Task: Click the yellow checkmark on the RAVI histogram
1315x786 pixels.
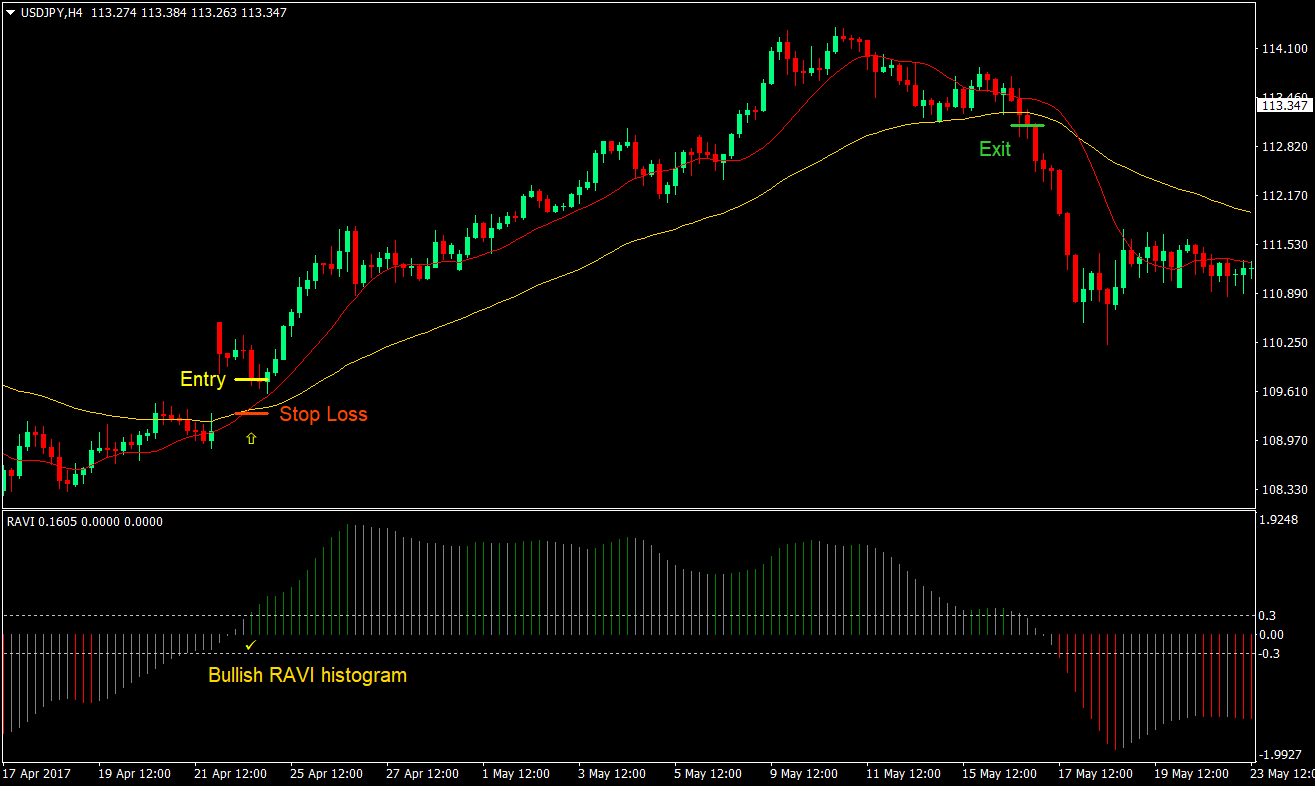Action: [x=249, y=645]
